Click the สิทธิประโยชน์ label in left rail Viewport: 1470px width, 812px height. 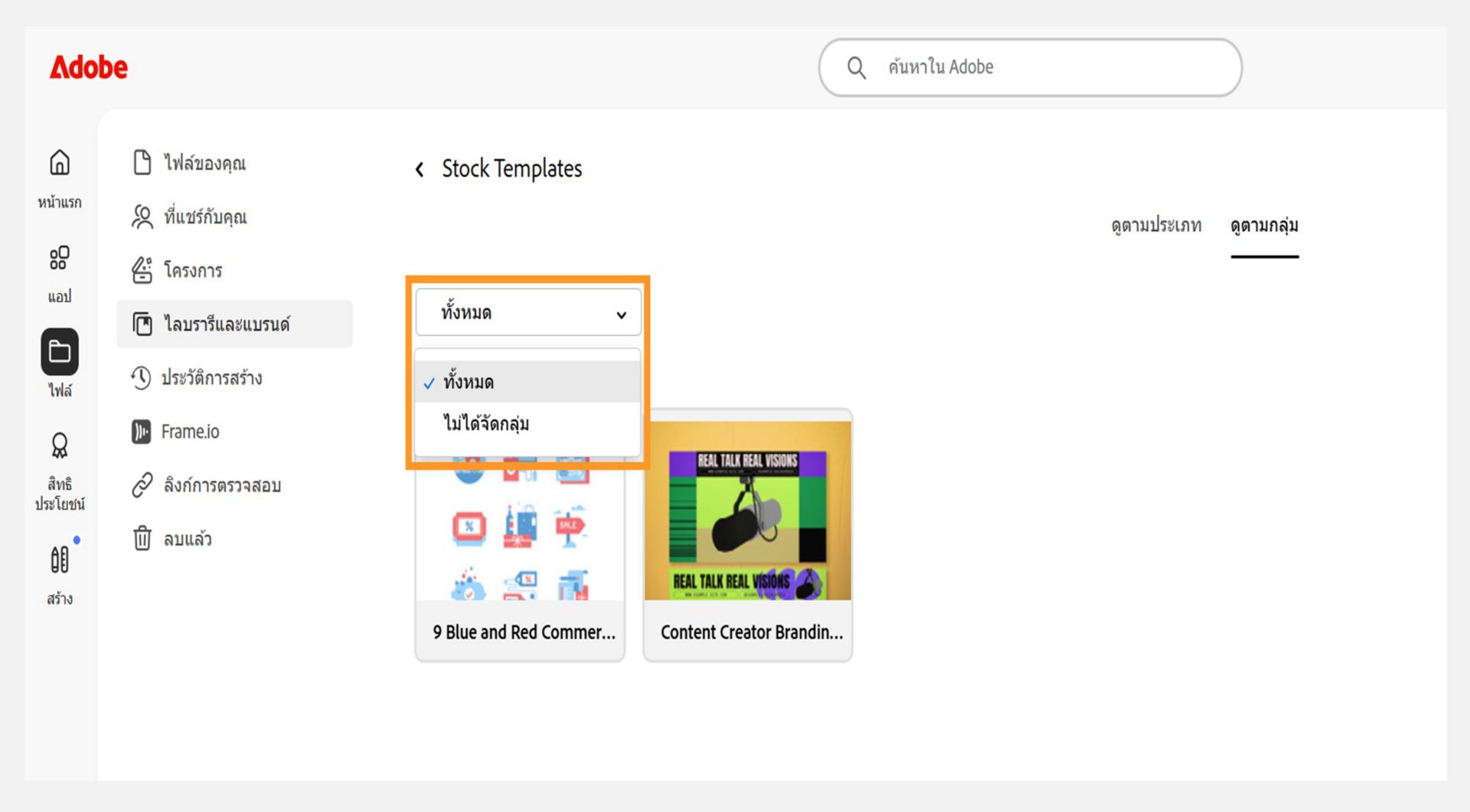(x=60, y=494)
